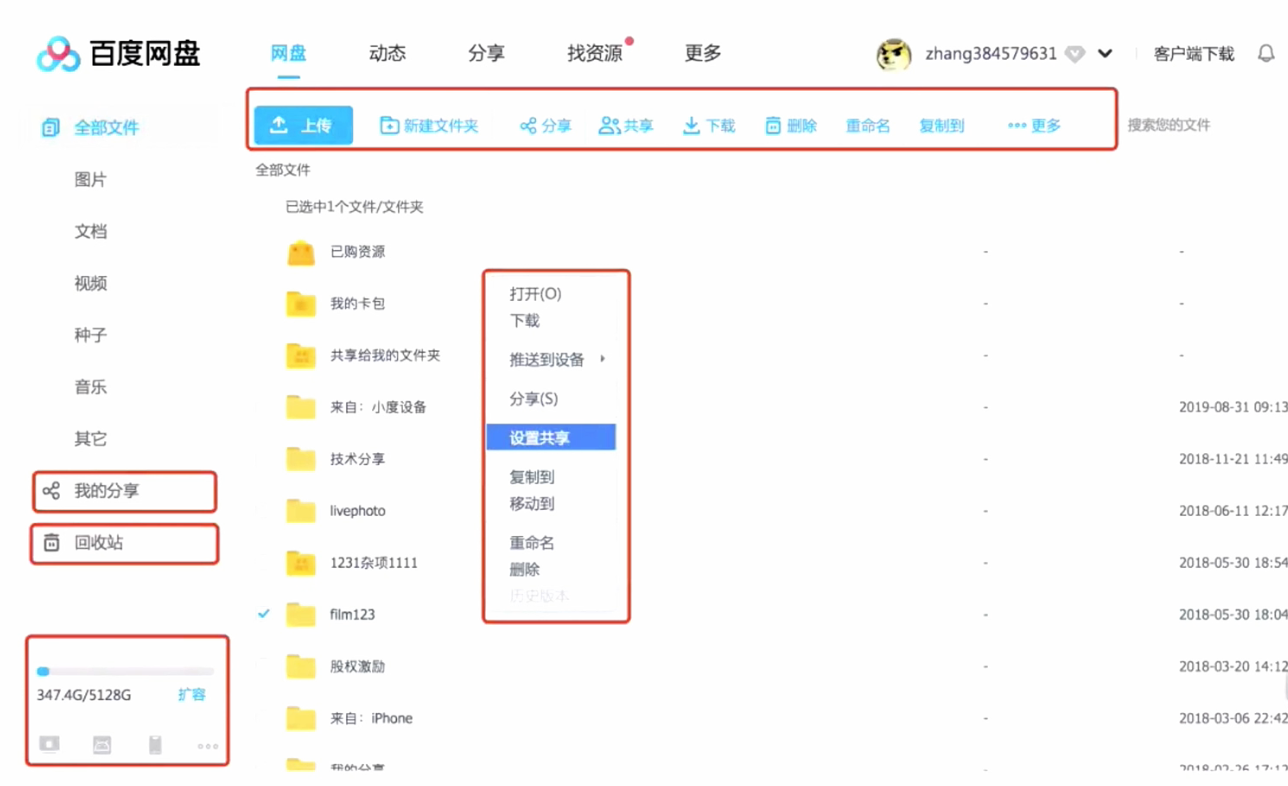Click the 1231杂项1111 folder icon
Viewport: 1288px width, 786px height.
tap(301, 563)
